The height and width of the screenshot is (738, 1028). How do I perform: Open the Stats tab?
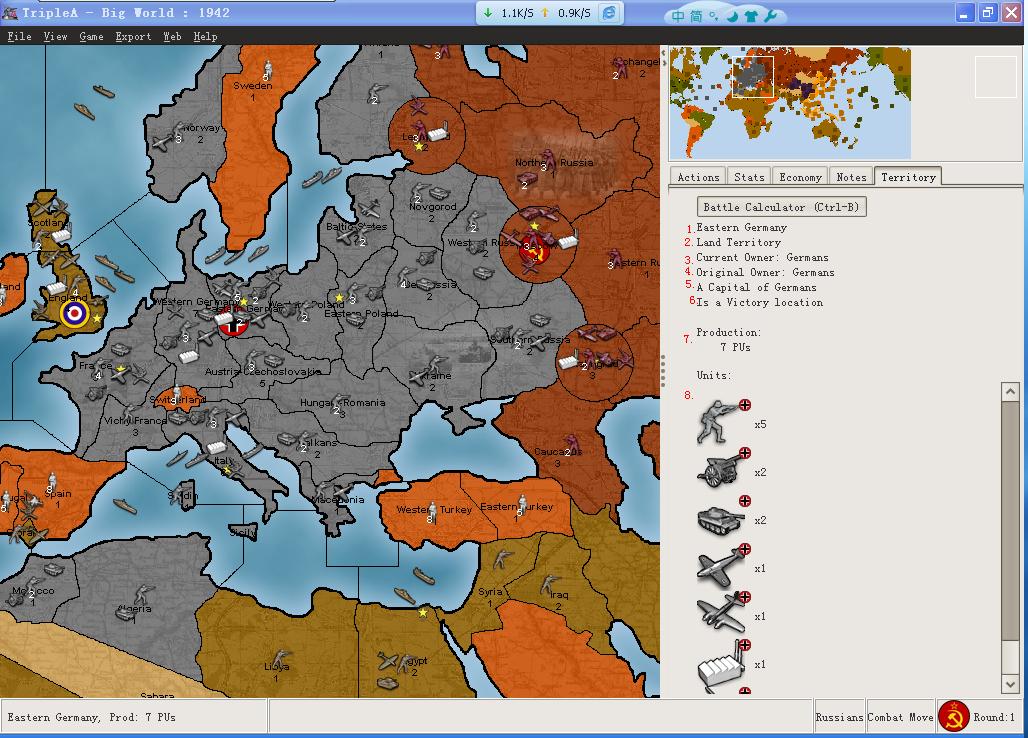tap(749, 177)
